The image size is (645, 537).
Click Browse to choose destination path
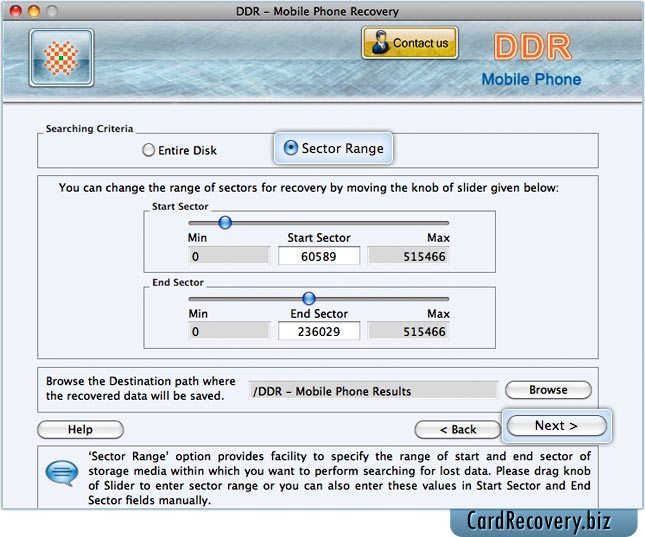pyautogui.click(x=548, y=390)
